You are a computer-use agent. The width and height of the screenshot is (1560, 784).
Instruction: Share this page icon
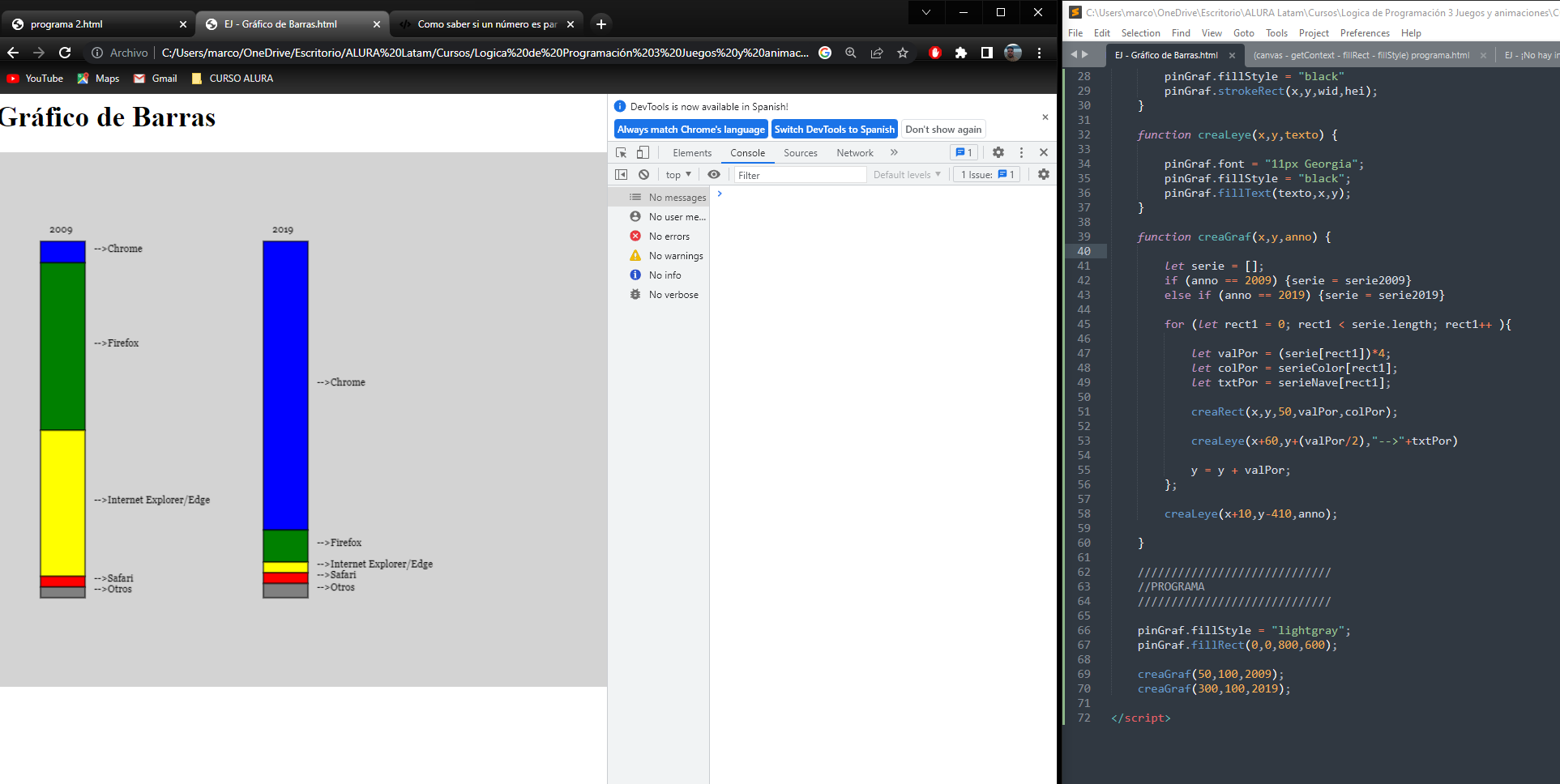[877, 53]
